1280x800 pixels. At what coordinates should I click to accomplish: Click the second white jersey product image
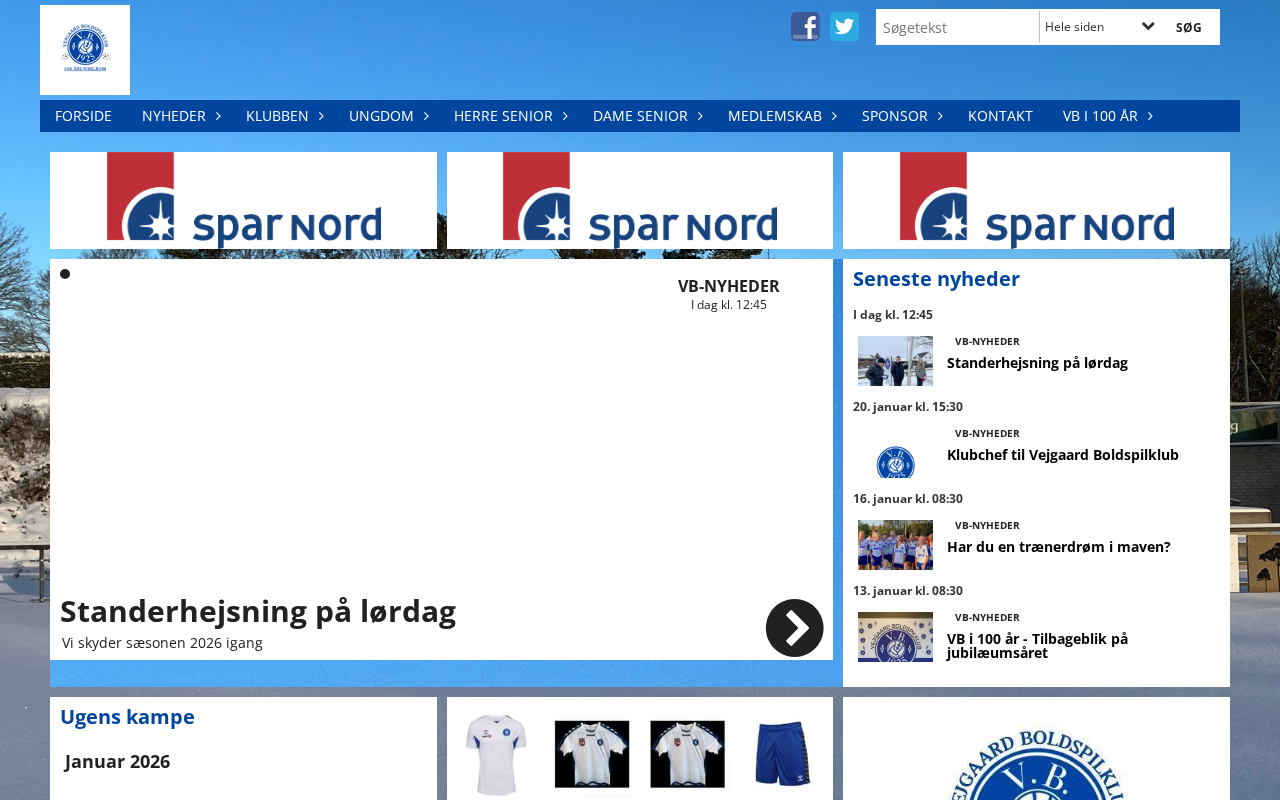(592, 754)
